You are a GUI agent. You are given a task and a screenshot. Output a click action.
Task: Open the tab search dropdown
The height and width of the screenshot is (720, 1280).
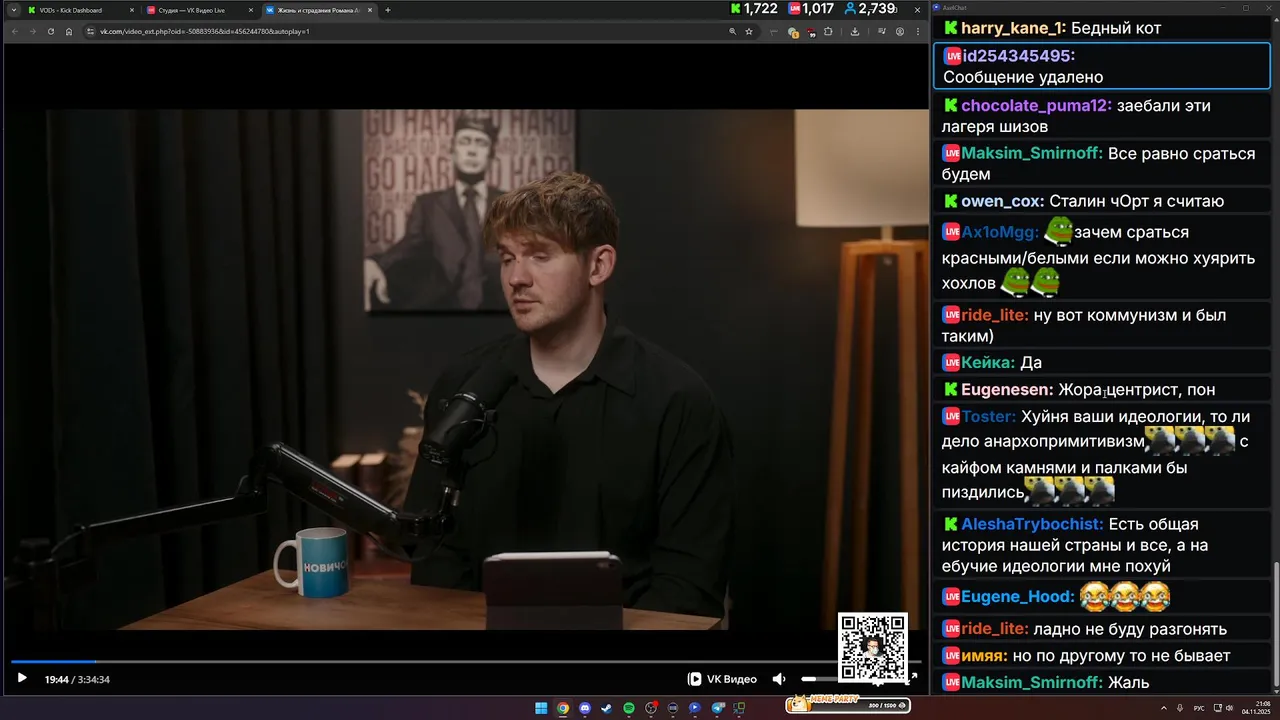(13, 10)
